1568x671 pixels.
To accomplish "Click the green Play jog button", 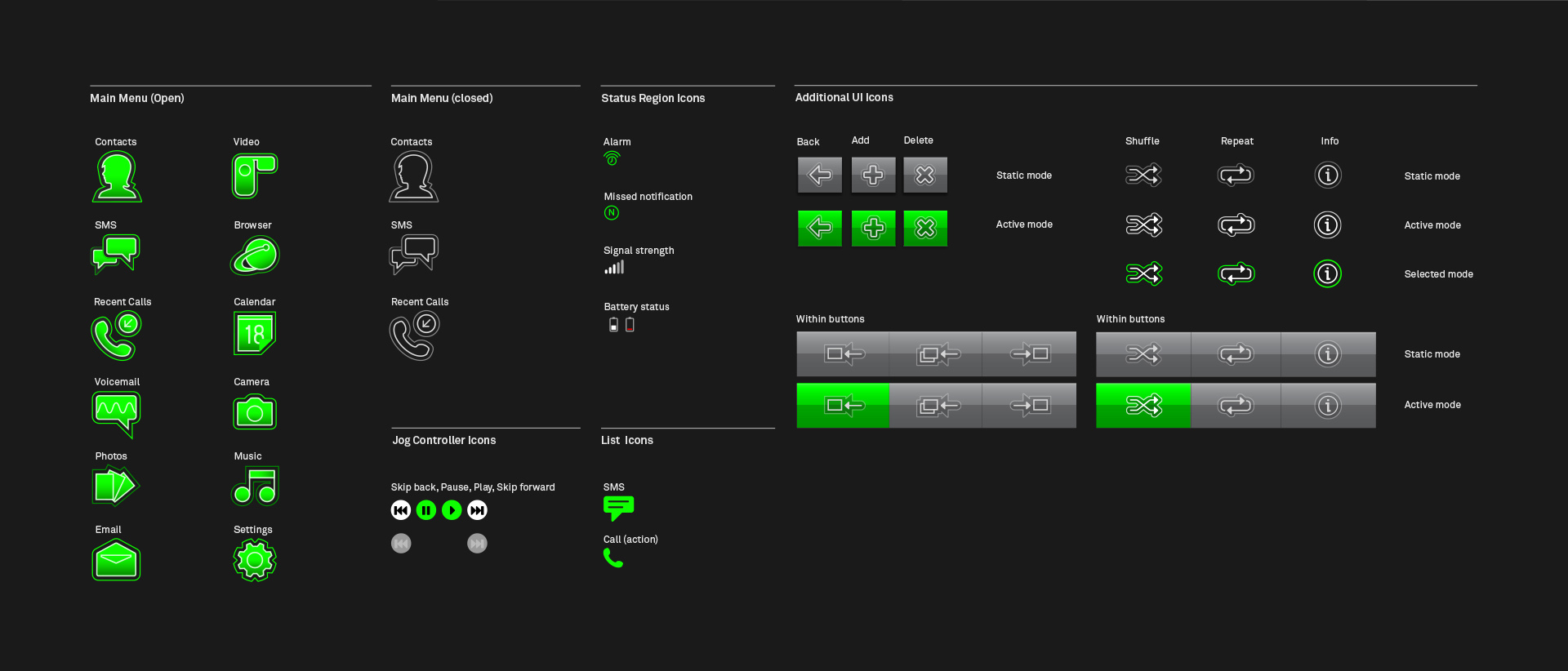I will pos(452,510).
